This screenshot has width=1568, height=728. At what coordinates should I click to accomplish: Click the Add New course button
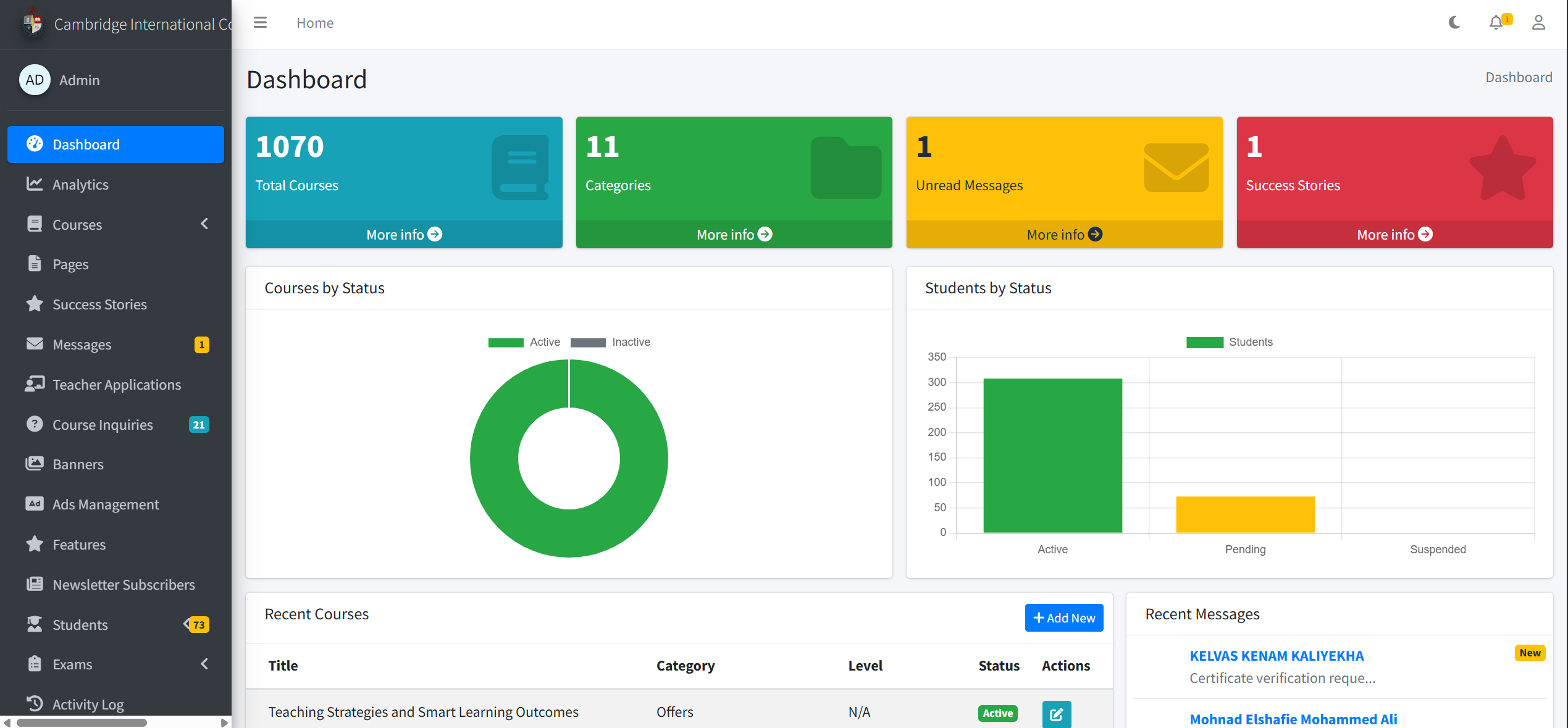coord(1063,617)
